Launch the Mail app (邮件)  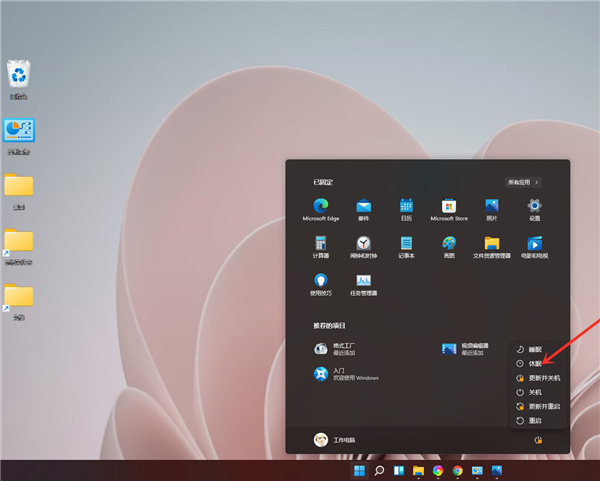(364, 206)
